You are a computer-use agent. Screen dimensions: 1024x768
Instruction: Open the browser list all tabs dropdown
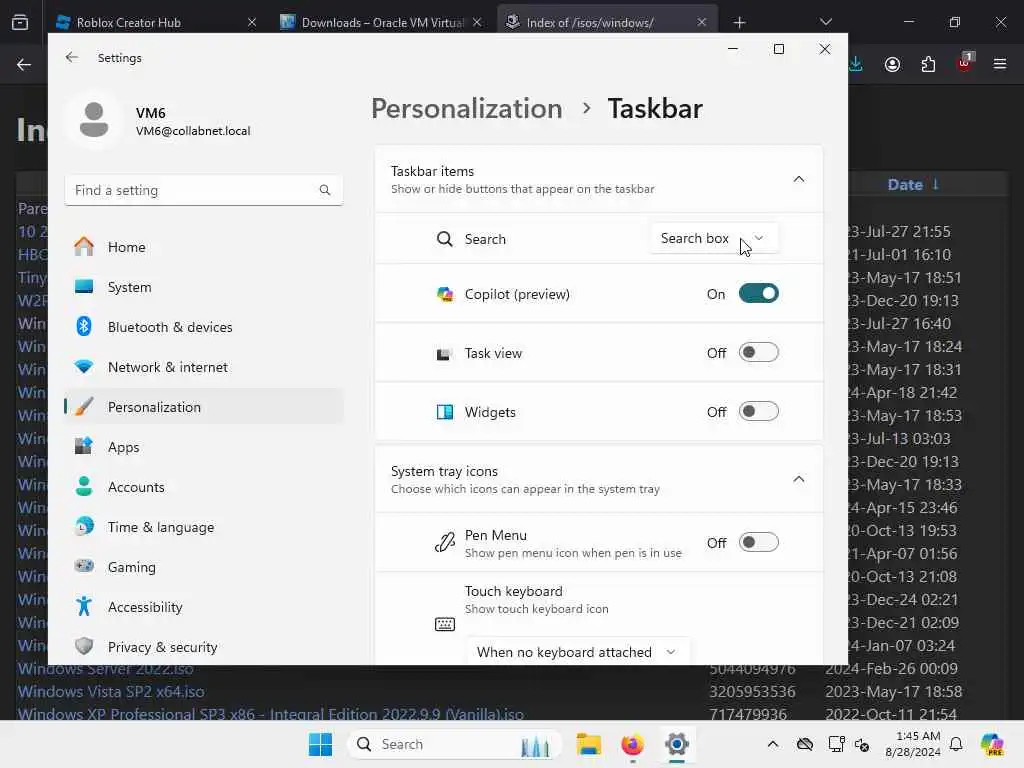(x=825, y=22)
